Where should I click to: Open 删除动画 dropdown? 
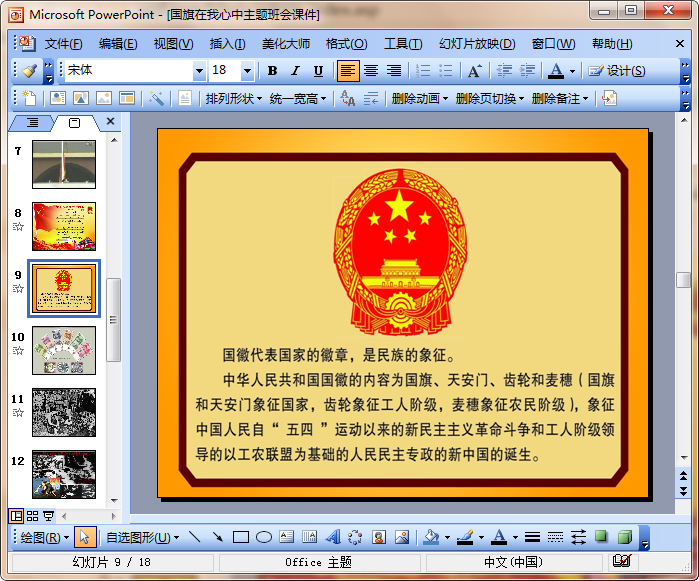point(419,98)
